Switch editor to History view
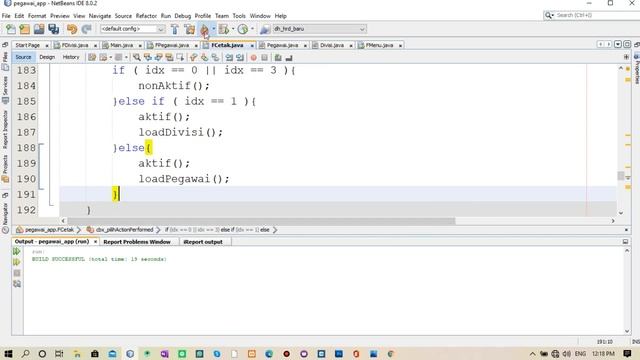The height and width of the screenshot is (360, 640). click(71, 57)
